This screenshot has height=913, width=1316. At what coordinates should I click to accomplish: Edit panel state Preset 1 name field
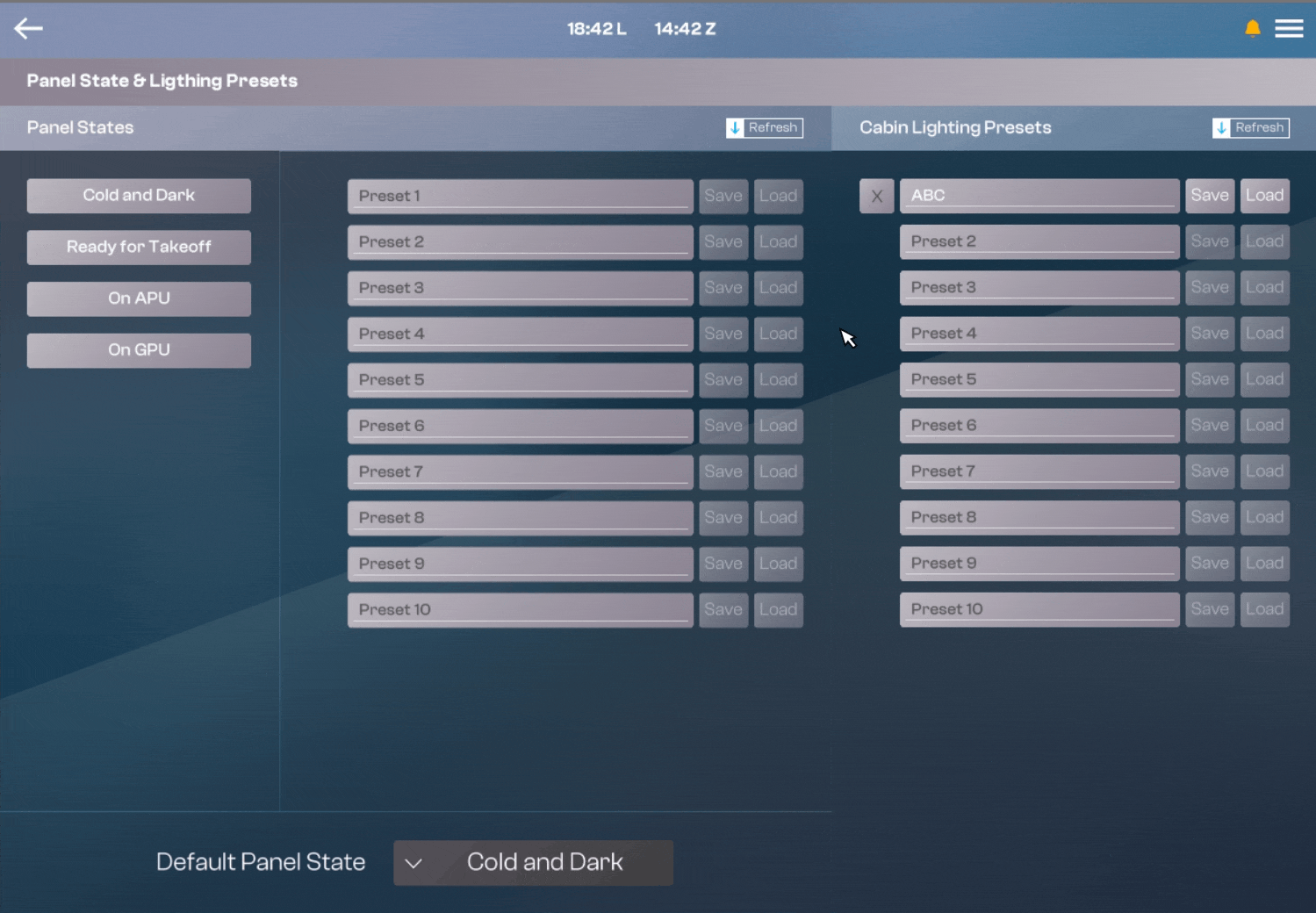coord(520,197)
